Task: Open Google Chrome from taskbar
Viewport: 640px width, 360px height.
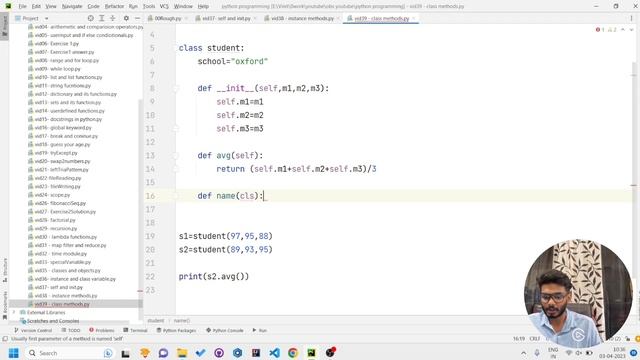Action: (x=293, y=353)
